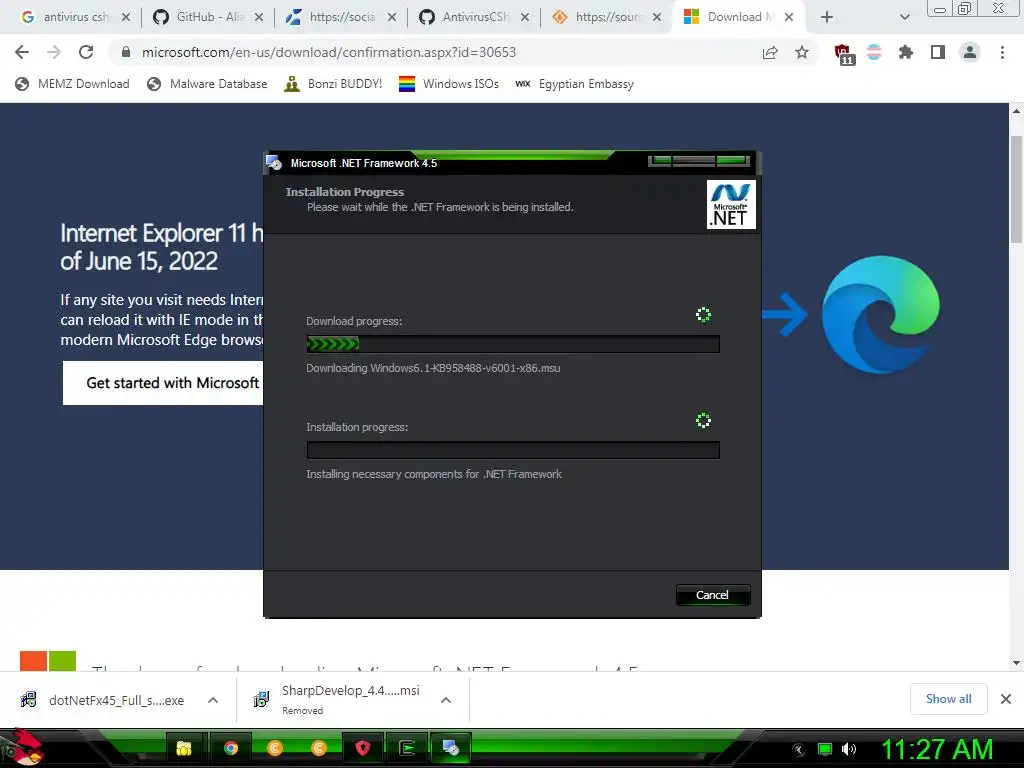
Task: Open a new tab with the plus button
Action: point(827,17)
